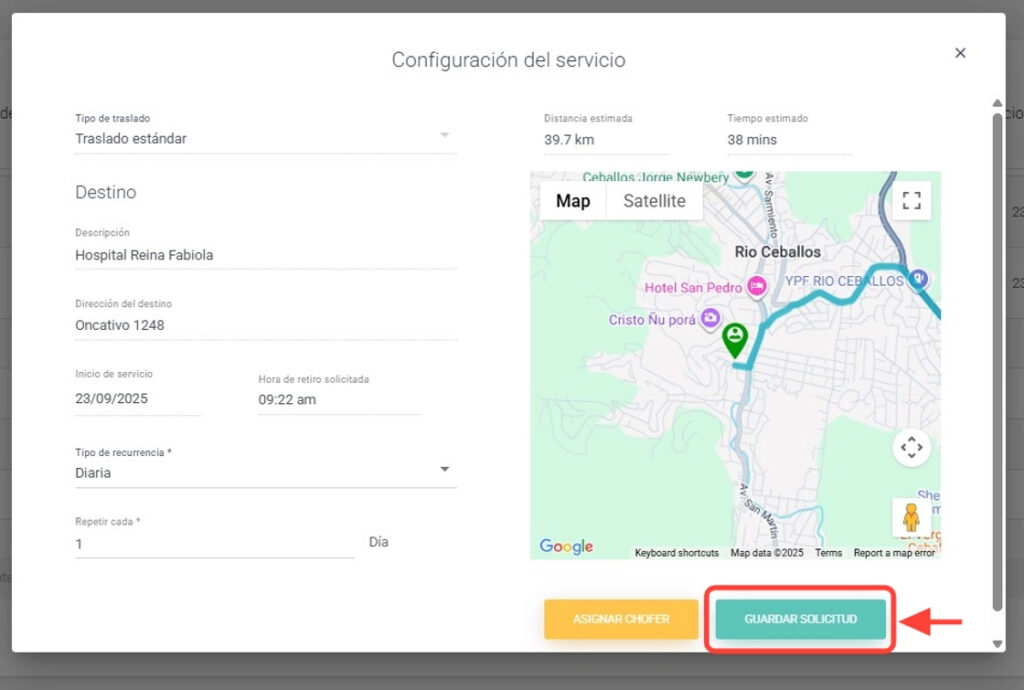
Task: Switch to the Satellite map view
Action: pos(654,201)
